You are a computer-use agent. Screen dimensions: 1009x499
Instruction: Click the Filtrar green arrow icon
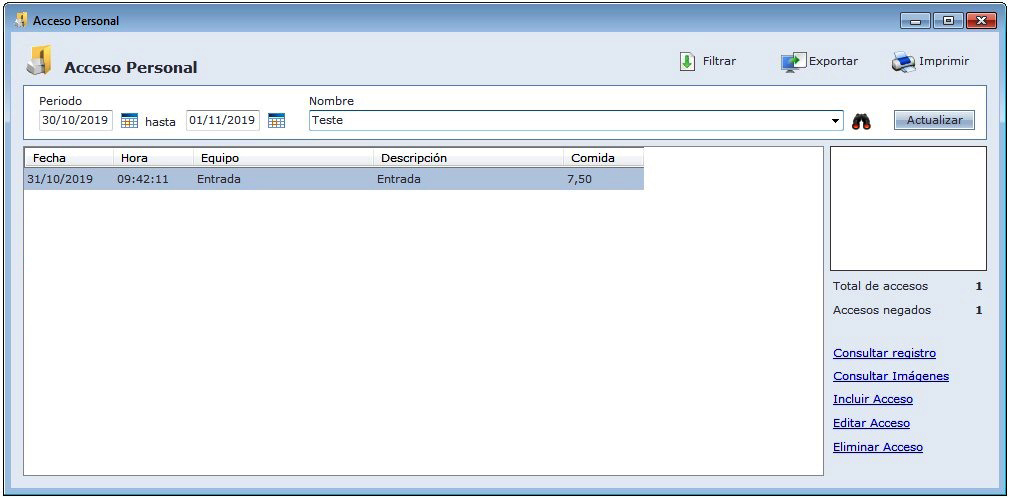pos(687,62)
